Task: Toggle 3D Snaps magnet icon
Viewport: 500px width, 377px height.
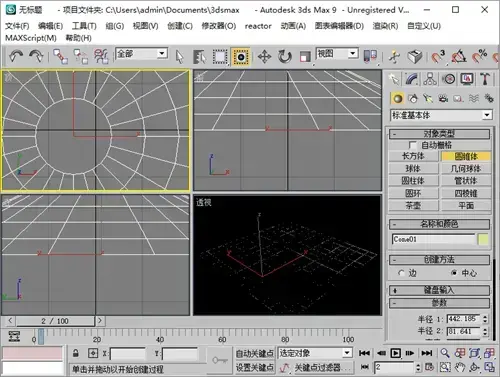Action: (x=438, y=56)
